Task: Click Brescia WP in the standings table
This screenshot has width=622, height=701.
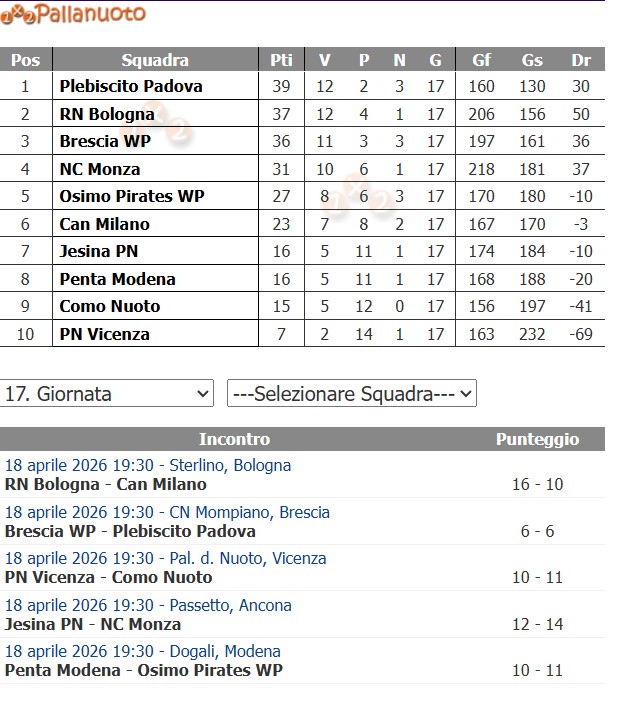Action: (x=105, y=141)
